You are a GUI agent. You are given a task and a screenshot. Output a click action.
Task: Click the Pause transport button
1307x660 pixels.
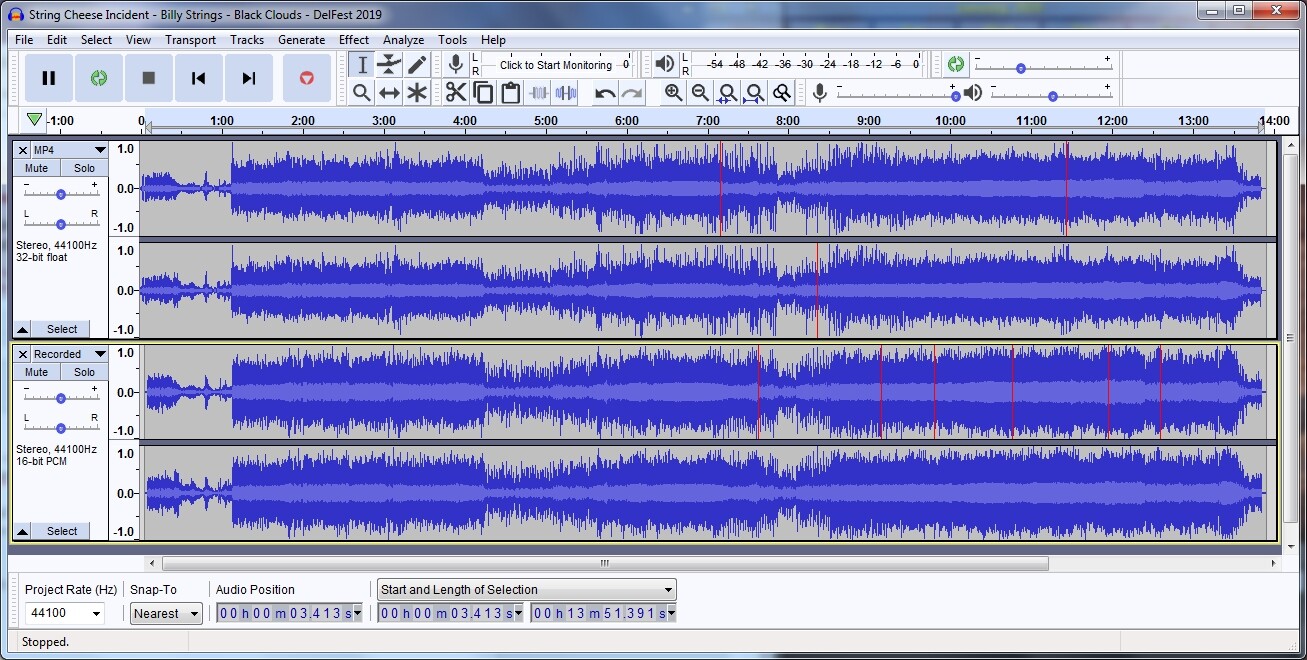point(48,78)
